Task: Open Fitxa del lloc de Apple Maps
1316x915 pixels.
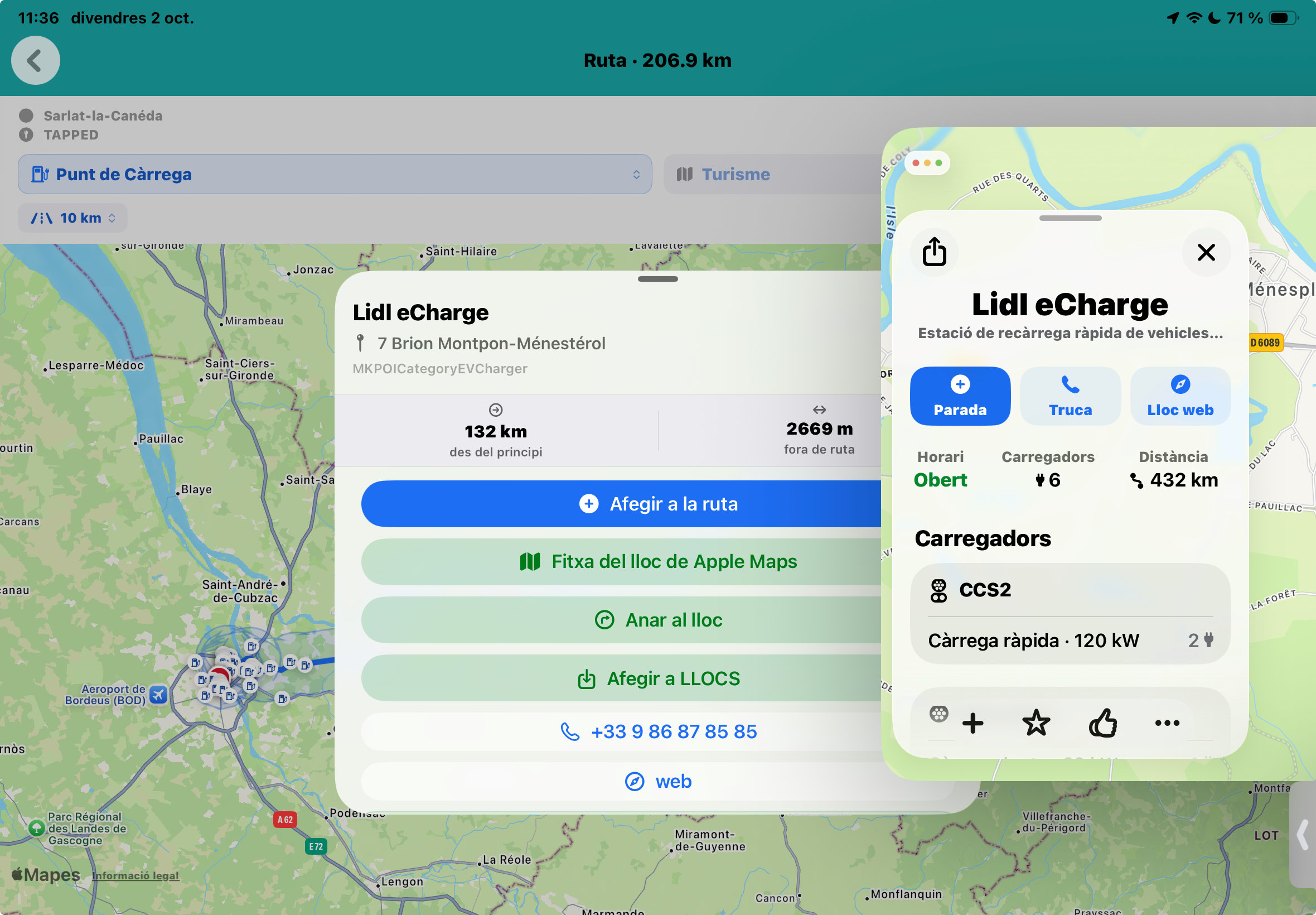Action: coord(622,562)
